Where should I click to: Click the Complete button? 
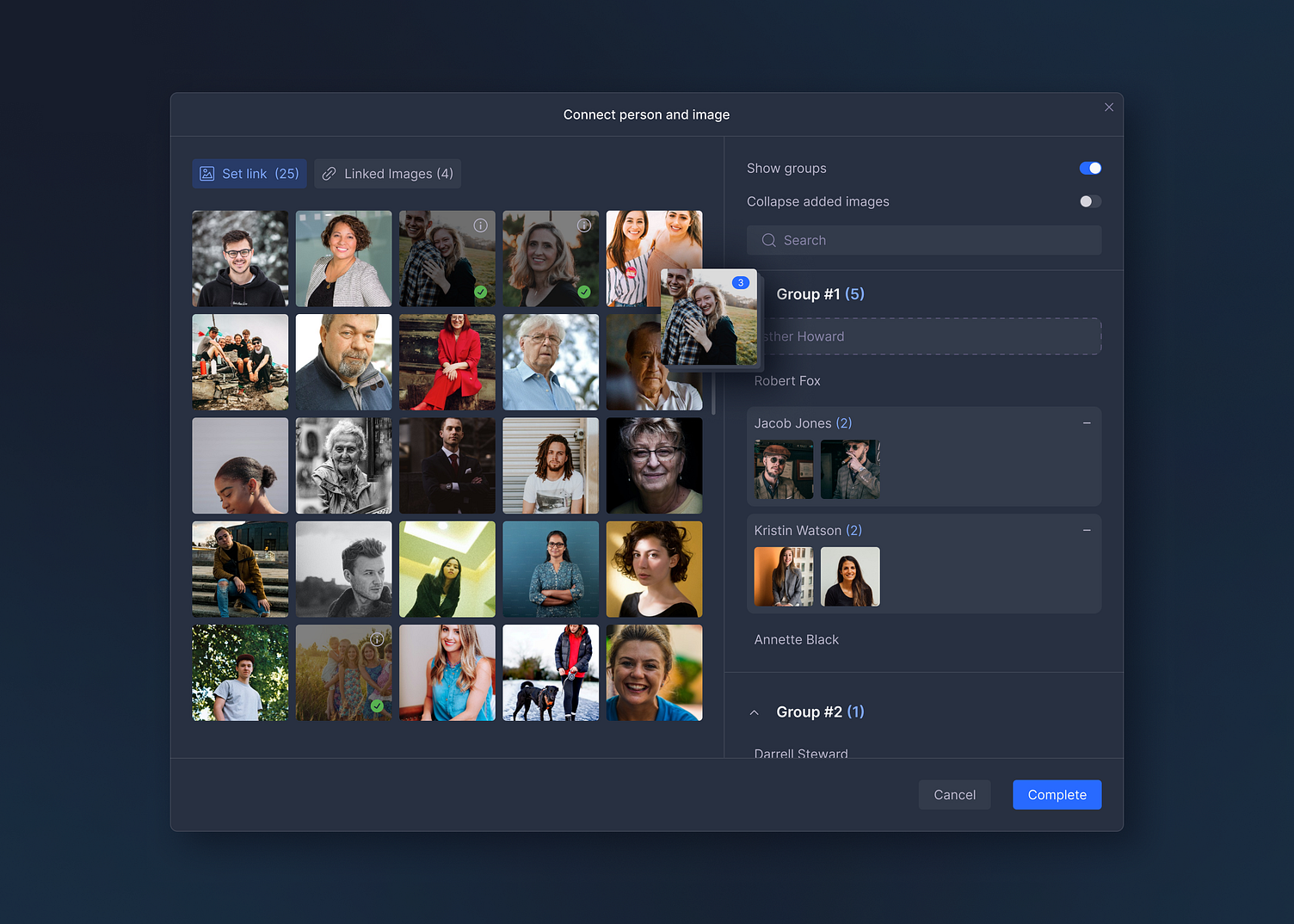click(1057, 795)
